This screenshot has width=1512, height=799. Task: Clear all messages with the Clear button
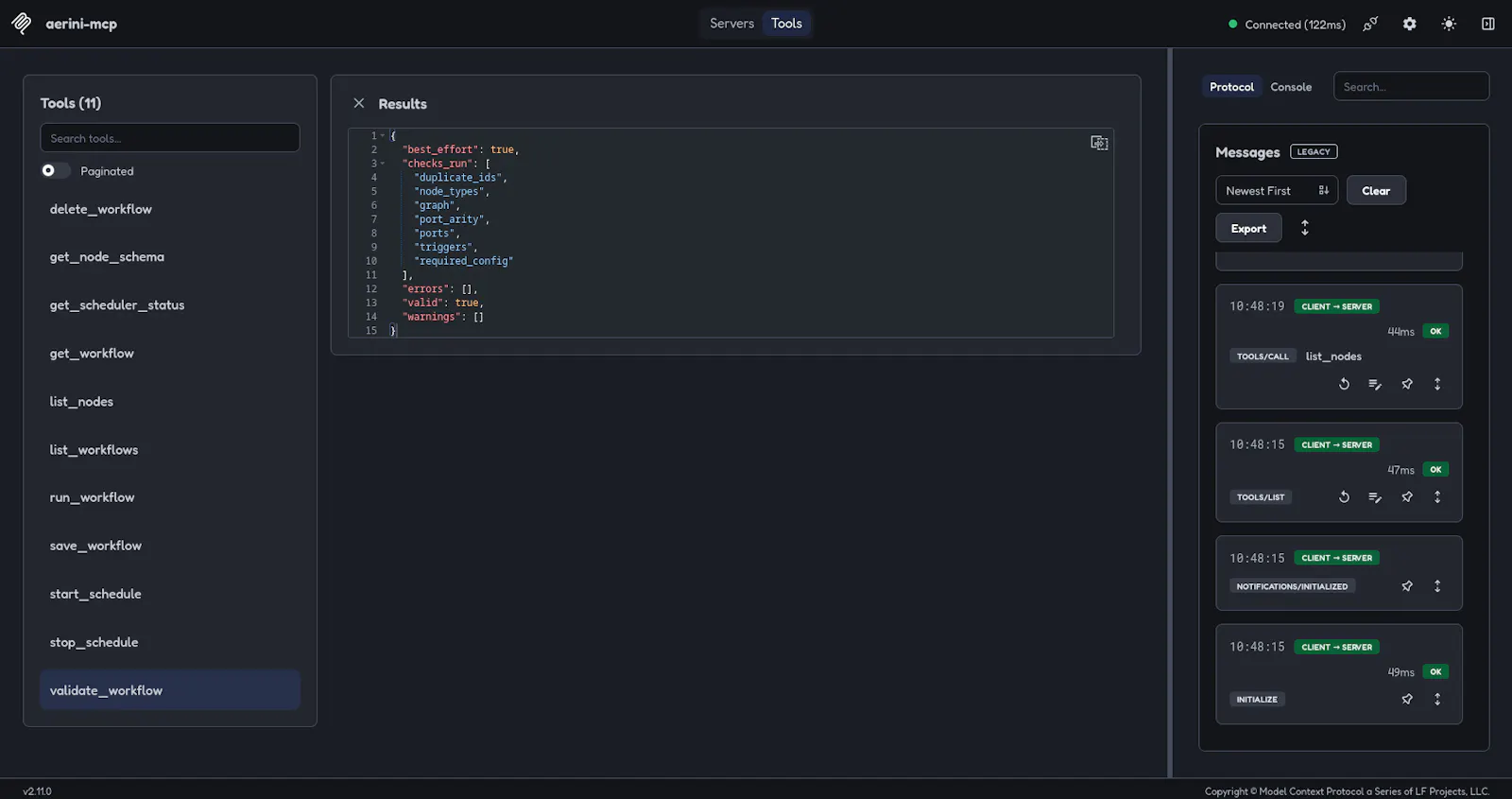tap(1376, 190)
